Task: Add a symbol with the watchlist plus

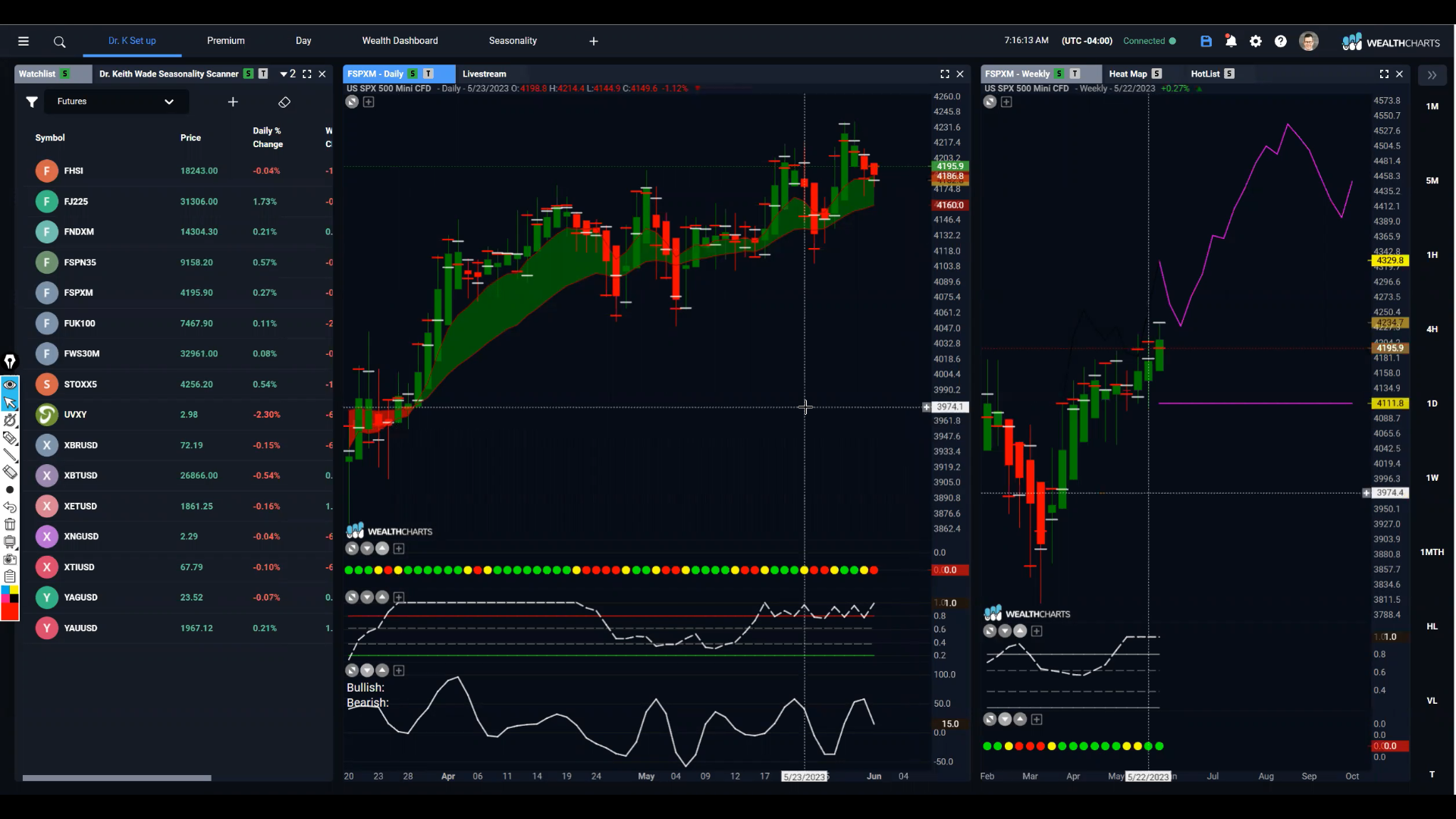Action: [233, 102]
